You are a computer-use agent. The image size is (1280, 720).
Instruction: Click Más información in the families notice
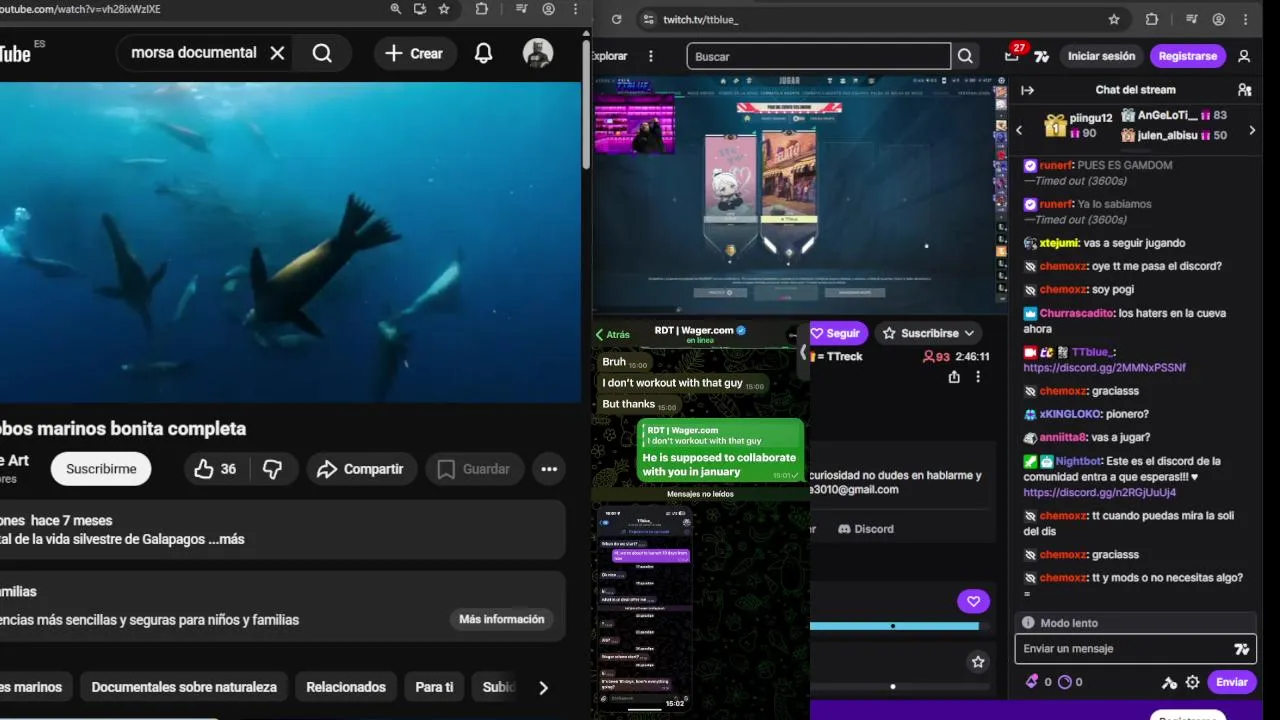coord(502,619)
